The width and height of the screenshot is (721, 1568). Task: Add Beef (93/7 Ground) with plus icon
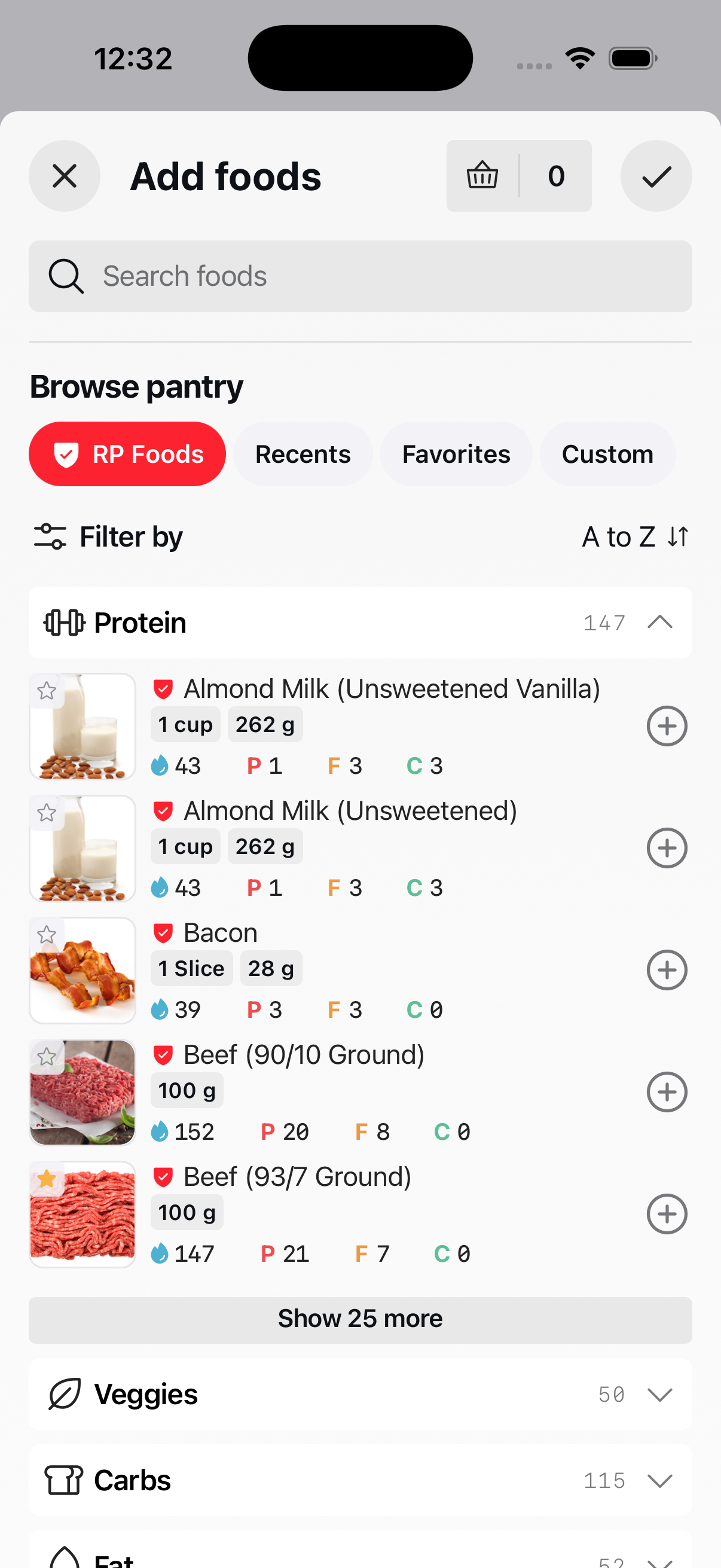coord(667,1214)
